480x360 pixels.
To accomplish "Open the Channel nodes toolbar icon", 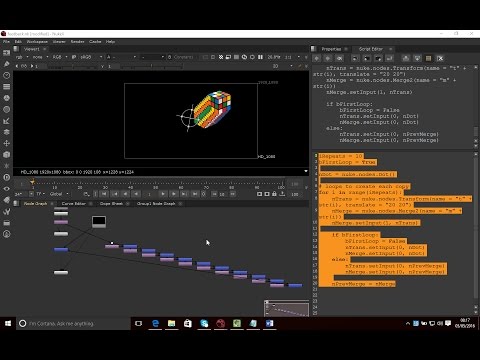I will pos(6,87).
